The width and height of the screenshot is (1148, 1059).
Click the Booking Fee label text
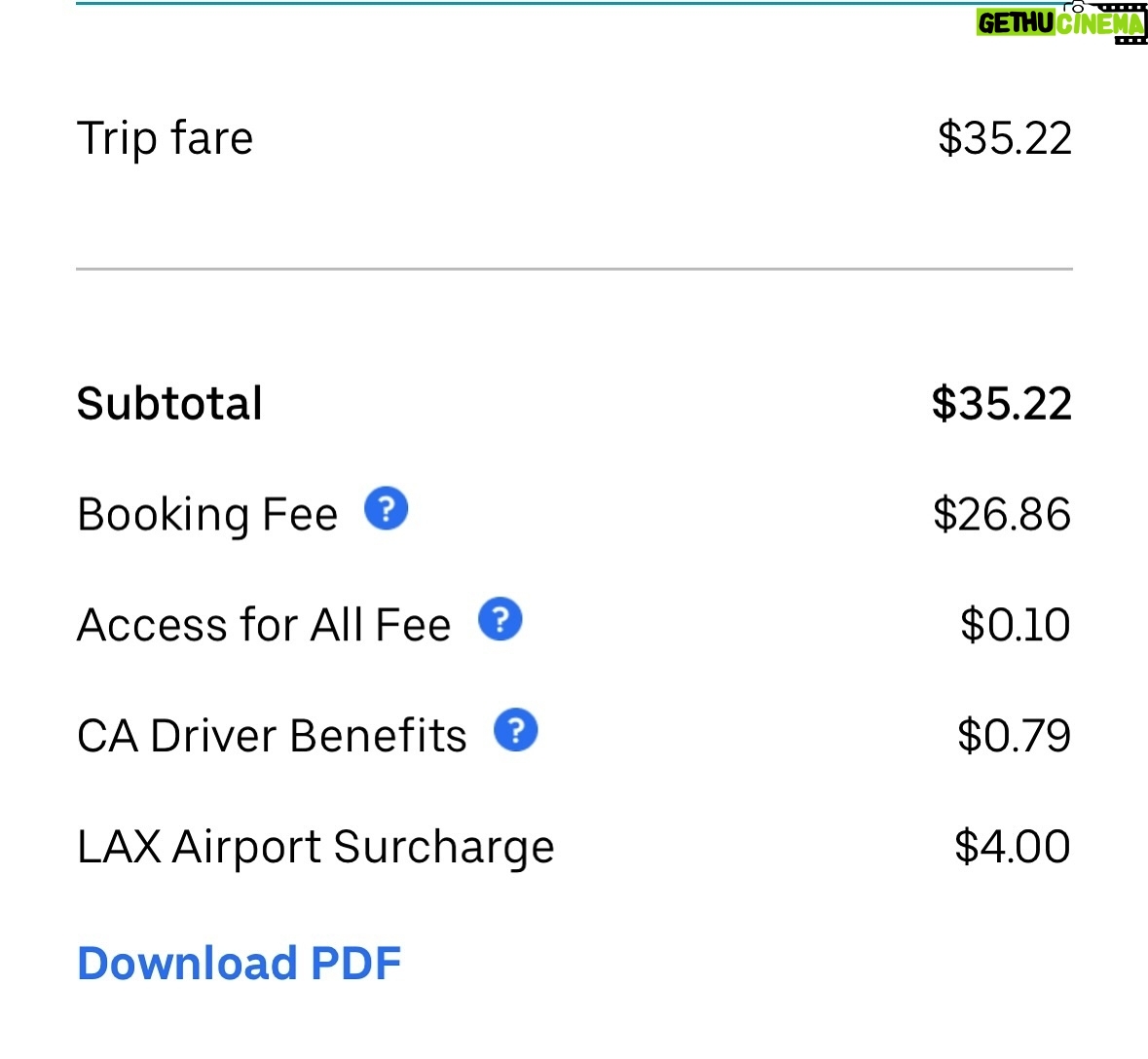207,515
